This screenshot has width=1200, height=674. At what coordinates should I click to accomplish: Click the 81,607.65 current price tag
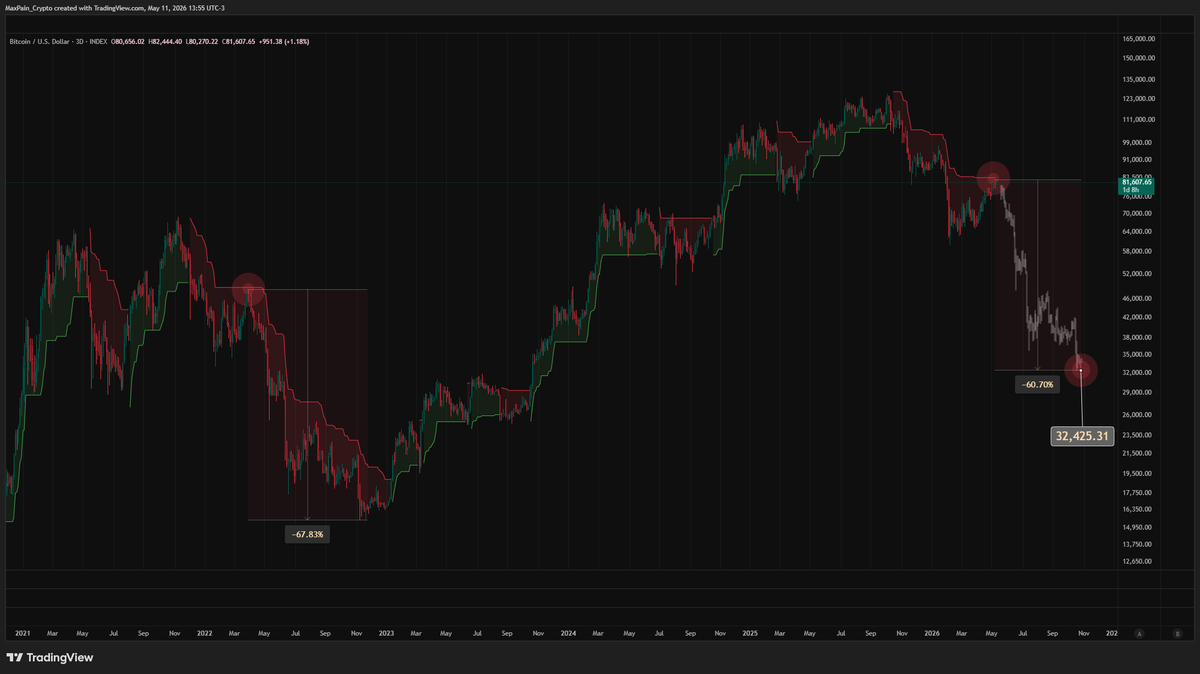click(1138, 185)
